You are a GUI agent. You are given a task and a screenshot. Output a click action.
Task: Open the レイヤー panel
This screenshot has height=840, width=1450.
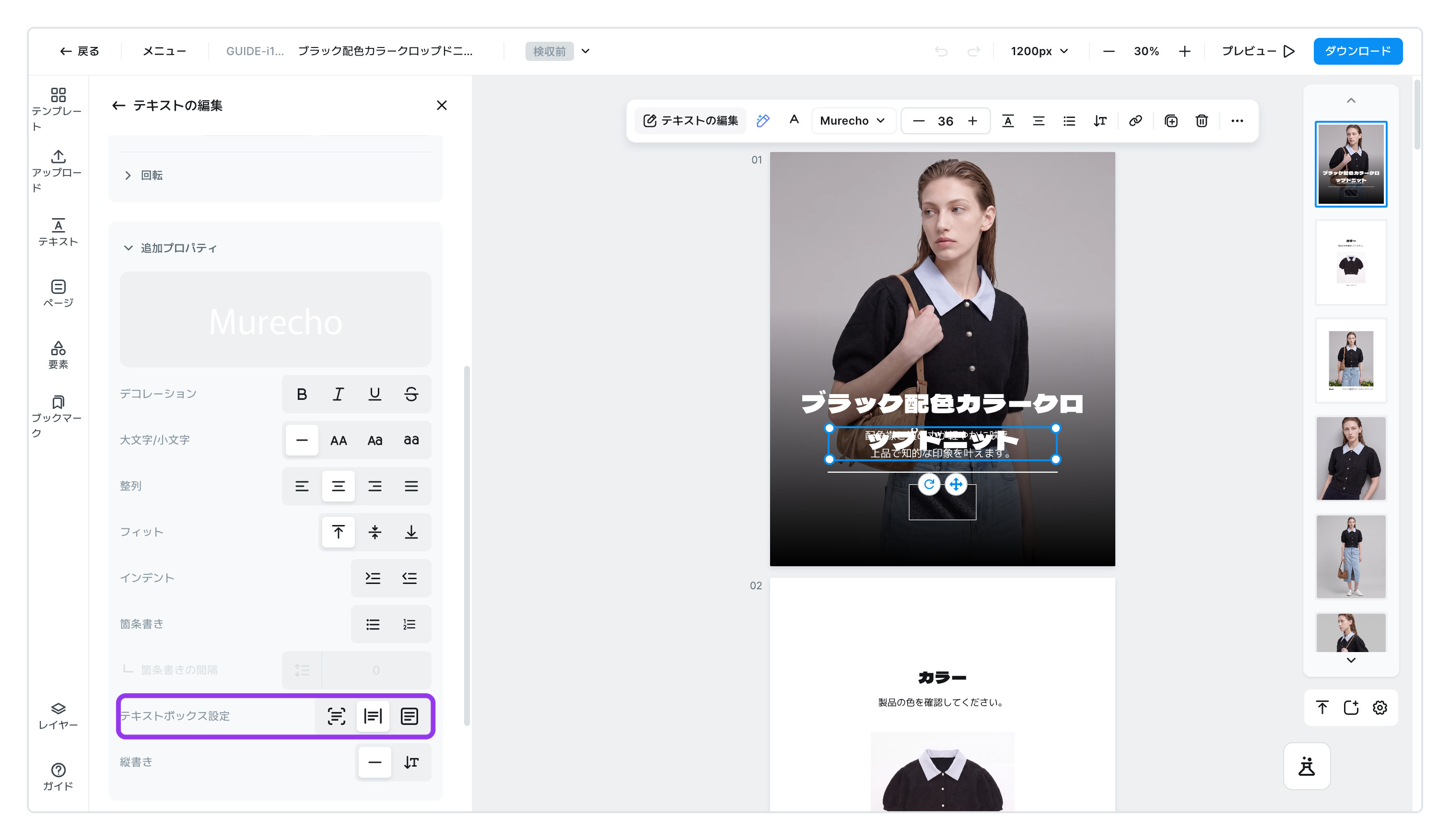point(58,716)
